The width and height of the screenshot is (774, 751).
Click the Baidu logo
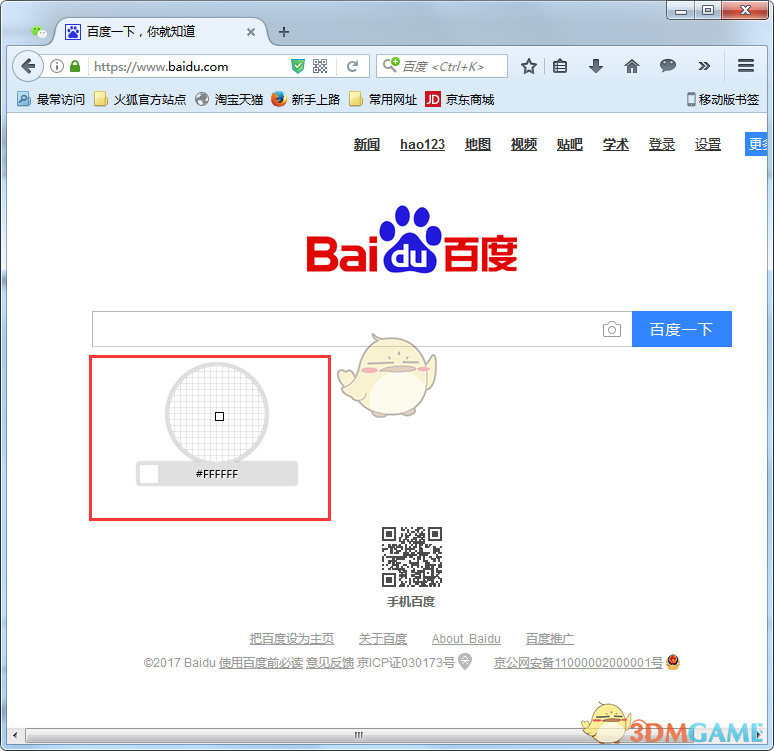[x=412, y=239]
